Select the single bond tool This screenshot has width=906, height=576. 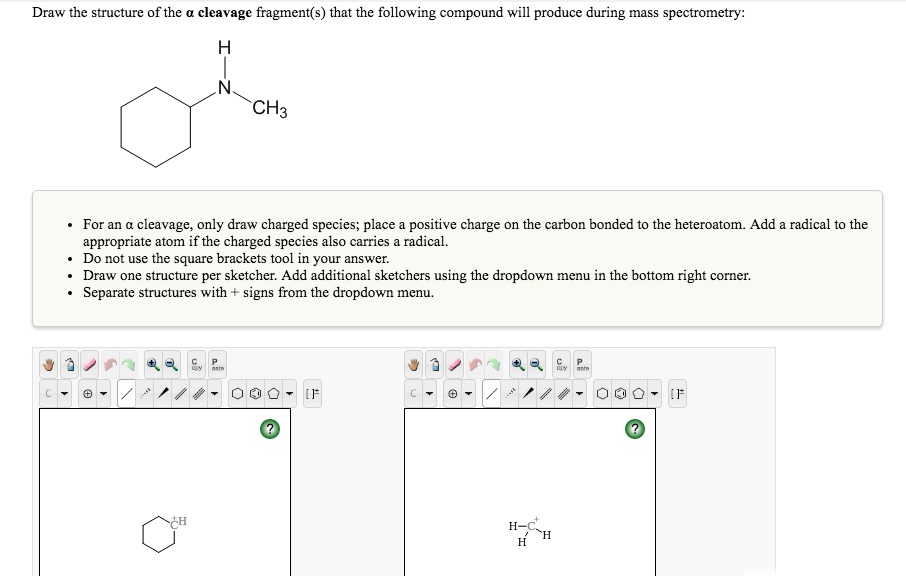click(126, 392)
